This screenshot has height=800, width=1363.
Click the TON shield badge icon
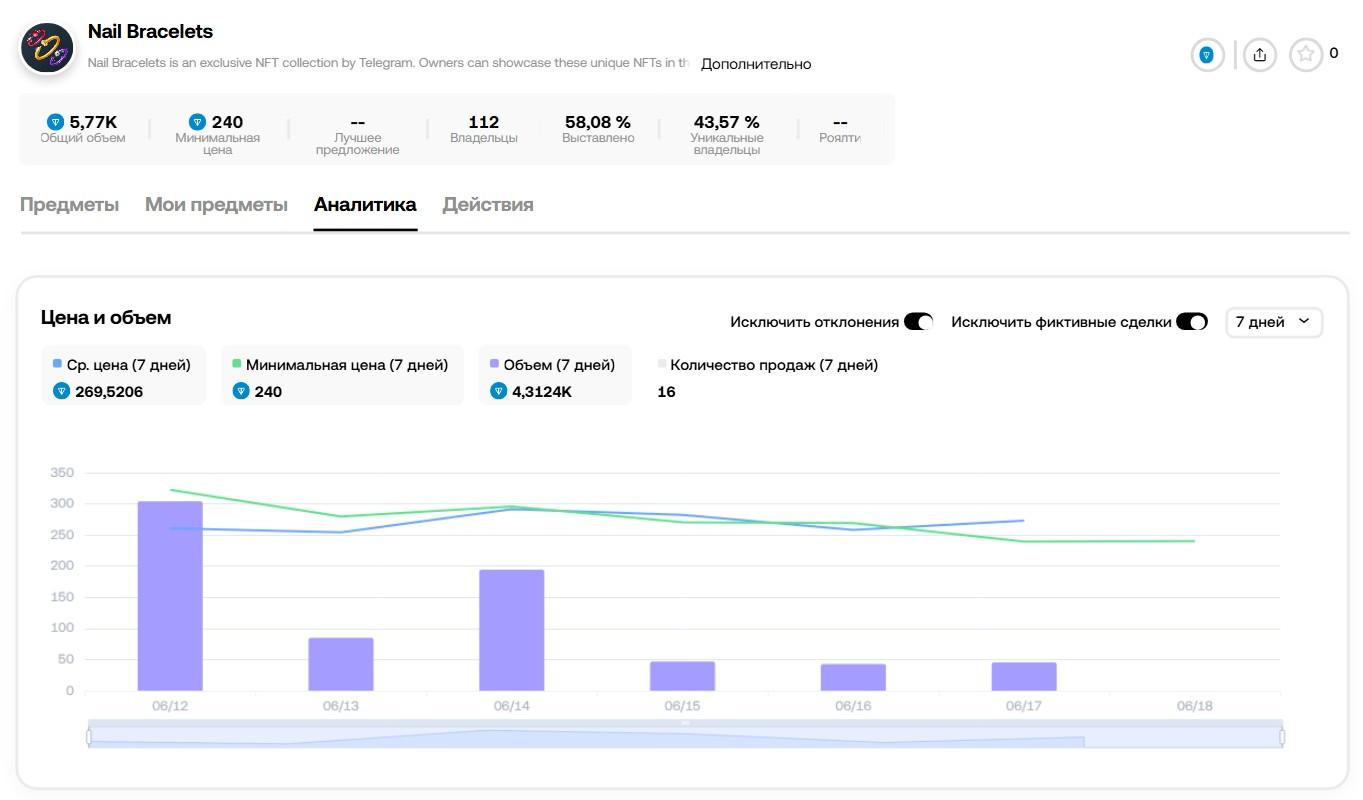tap(1207, 55)
